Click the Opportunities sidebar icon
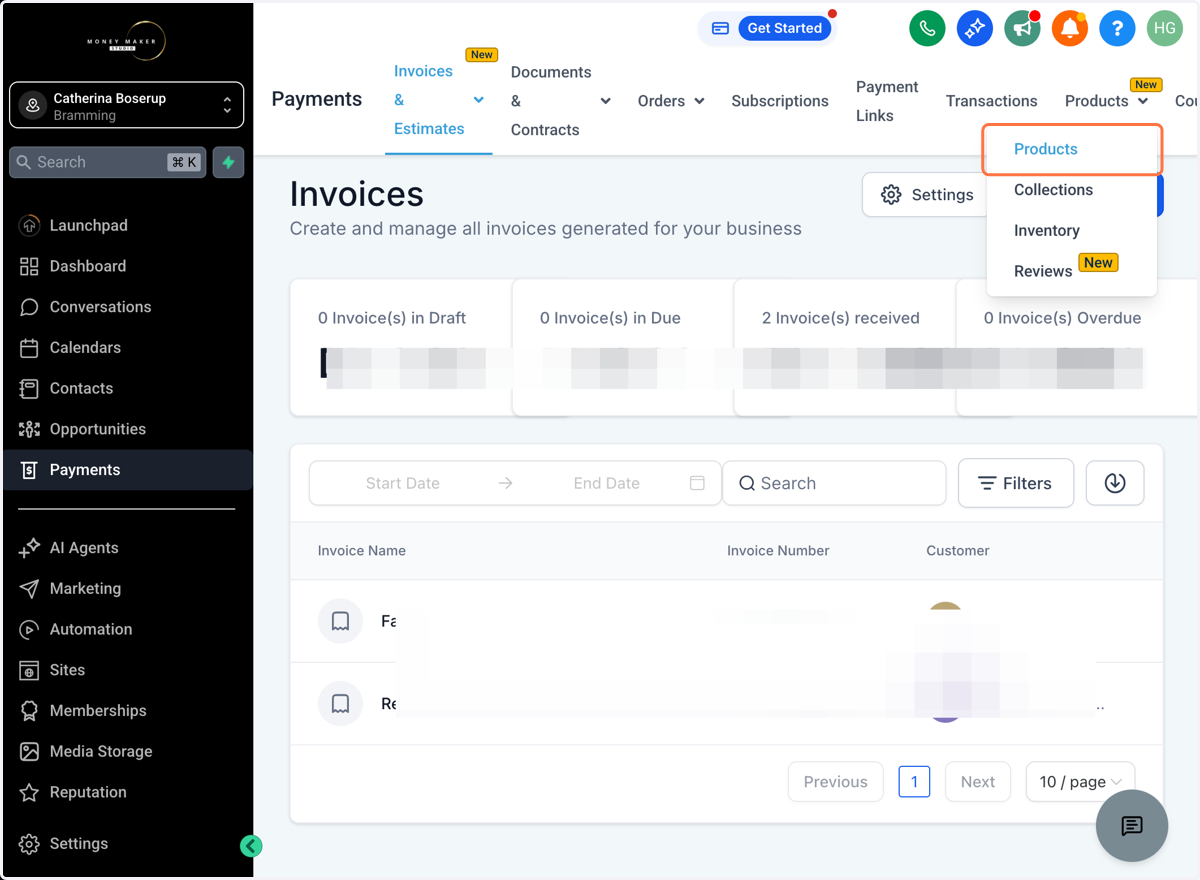1200x880 pixels. point(29,429)
